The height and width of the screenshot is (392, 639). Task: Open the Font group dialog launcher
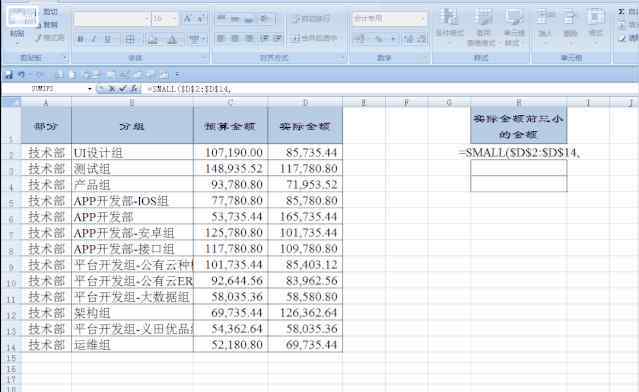pos(204,58)
